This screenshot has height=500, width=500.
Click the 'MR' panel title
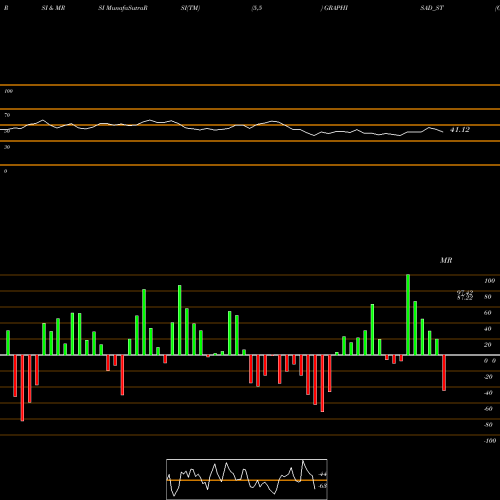446,260
